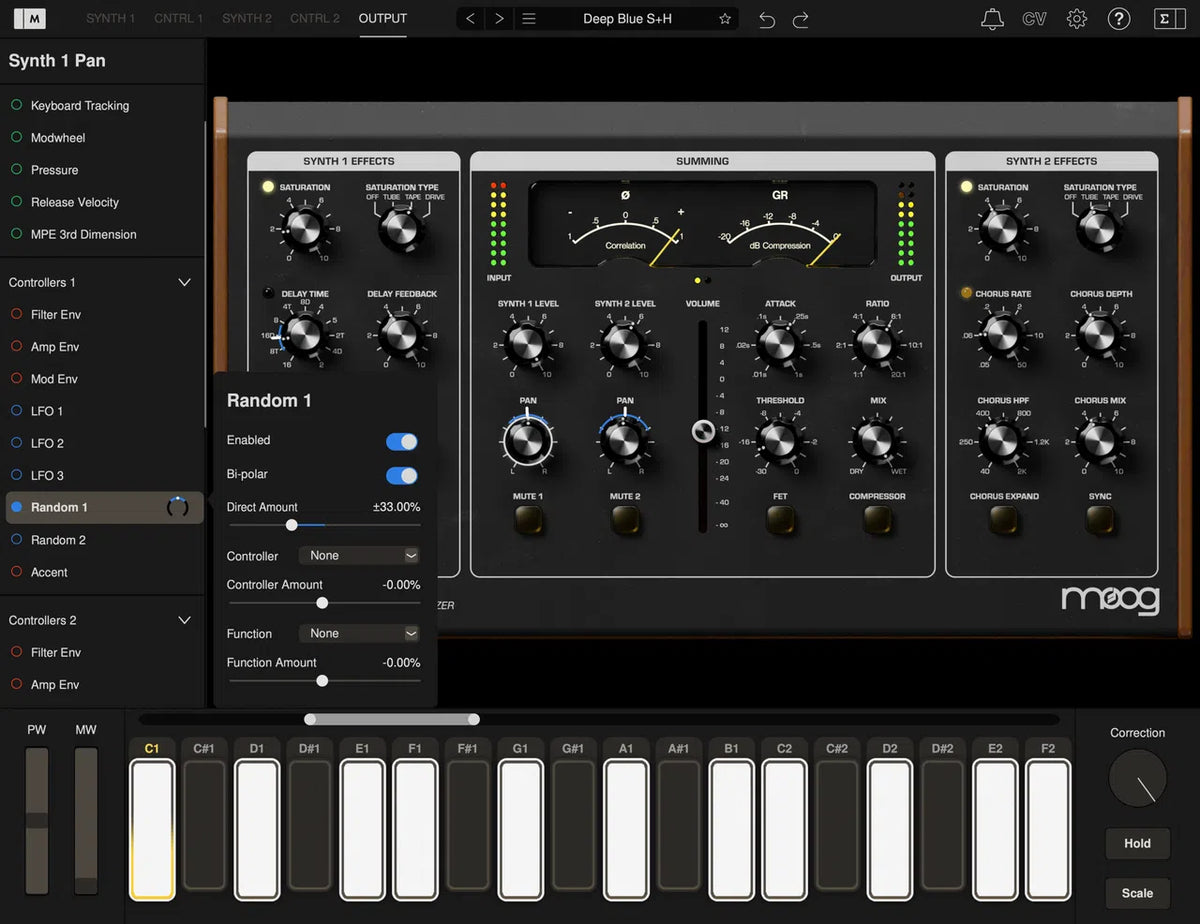Image resolution: width=1200 pixels, height=924 pixels.
Task: Turn off the Bi-polar toggle
Action: (x=401, y=475)
